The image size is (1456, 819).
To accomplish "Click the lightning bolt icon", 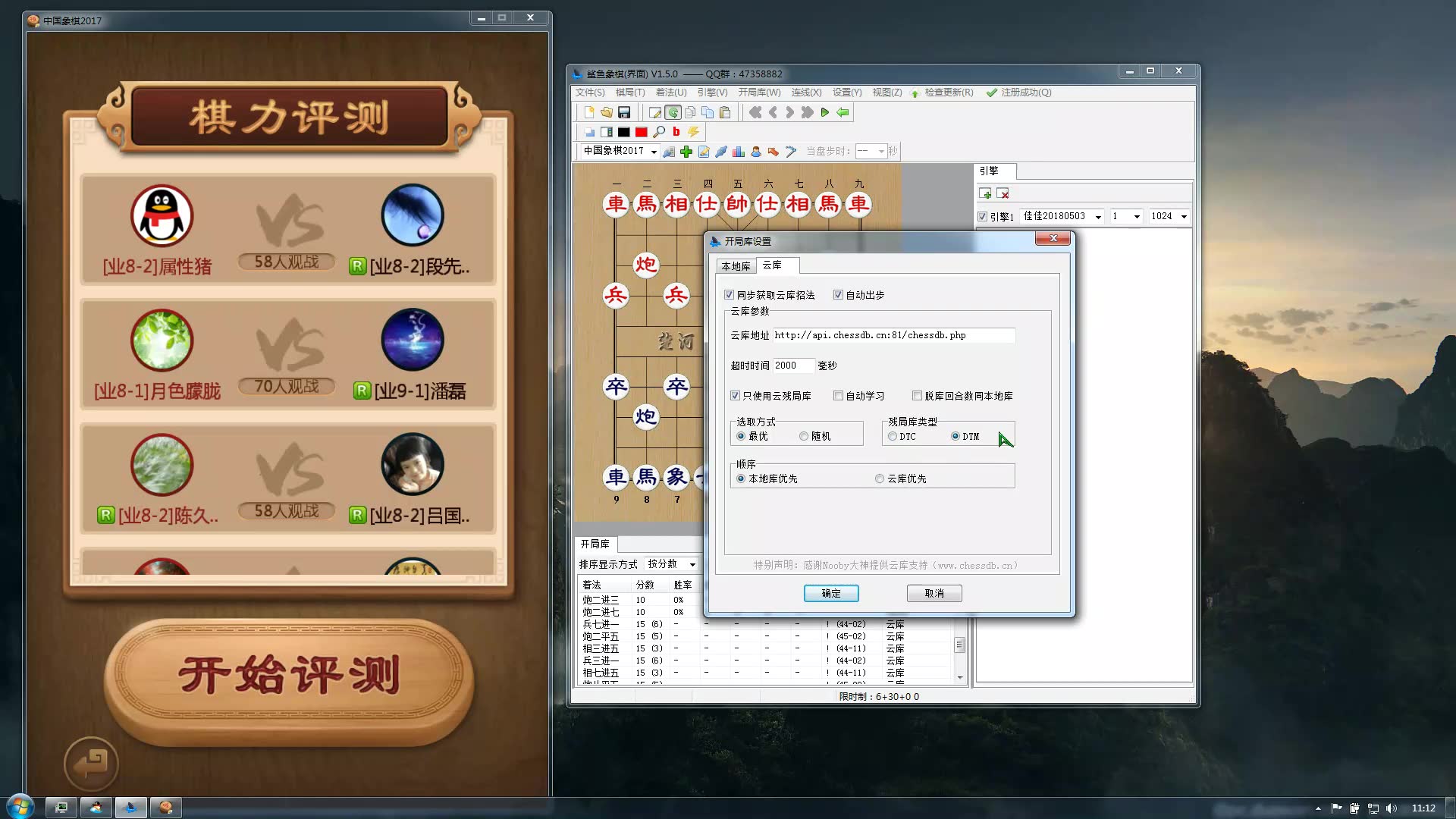I will tap(693, 132).
